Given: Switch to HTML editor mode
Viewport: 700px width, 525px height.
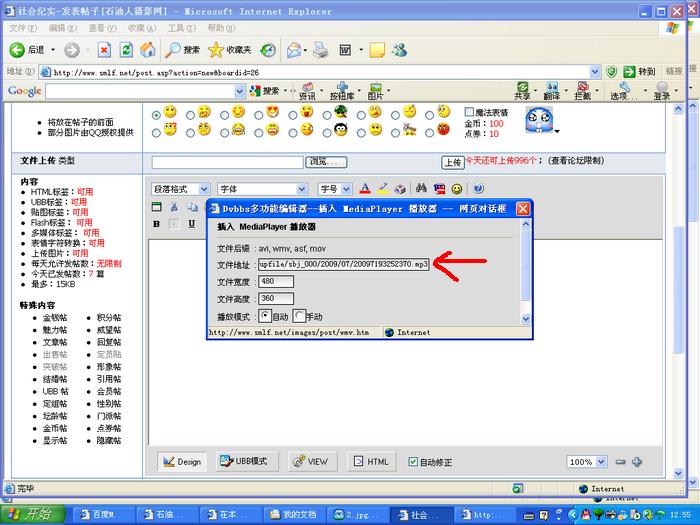Looking at the screenshot, I should tap(372, 461).
